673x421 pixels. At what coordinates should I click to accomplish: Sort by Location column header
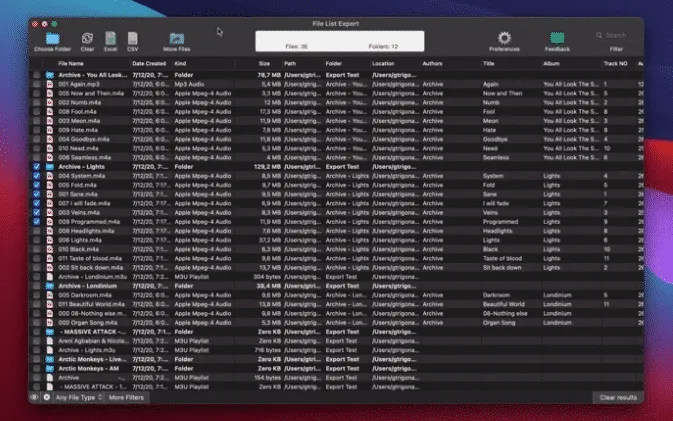[383, 64]
